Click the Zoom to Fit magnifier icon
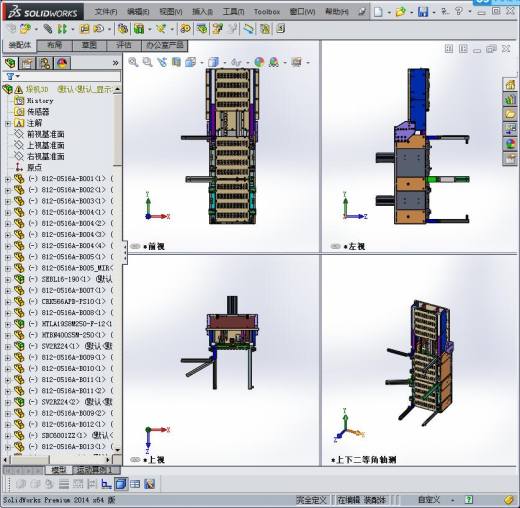This screenshot has height=508, width=520. point(133,62)
